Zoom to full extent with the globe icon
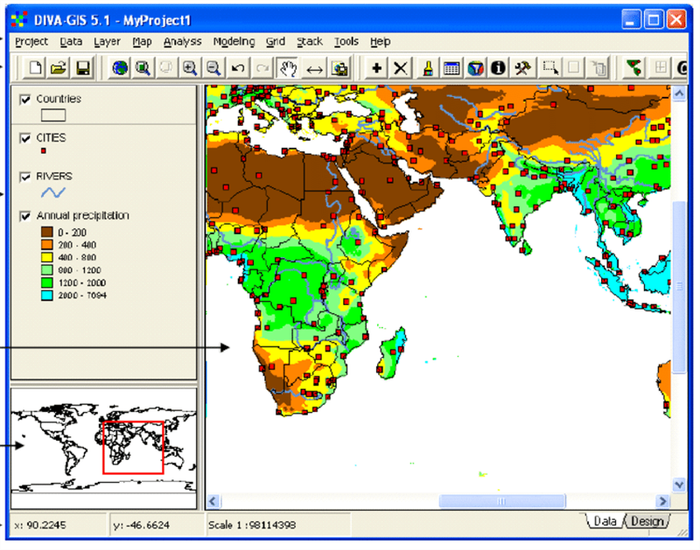The image size is (700, 550). click(120, 68)
